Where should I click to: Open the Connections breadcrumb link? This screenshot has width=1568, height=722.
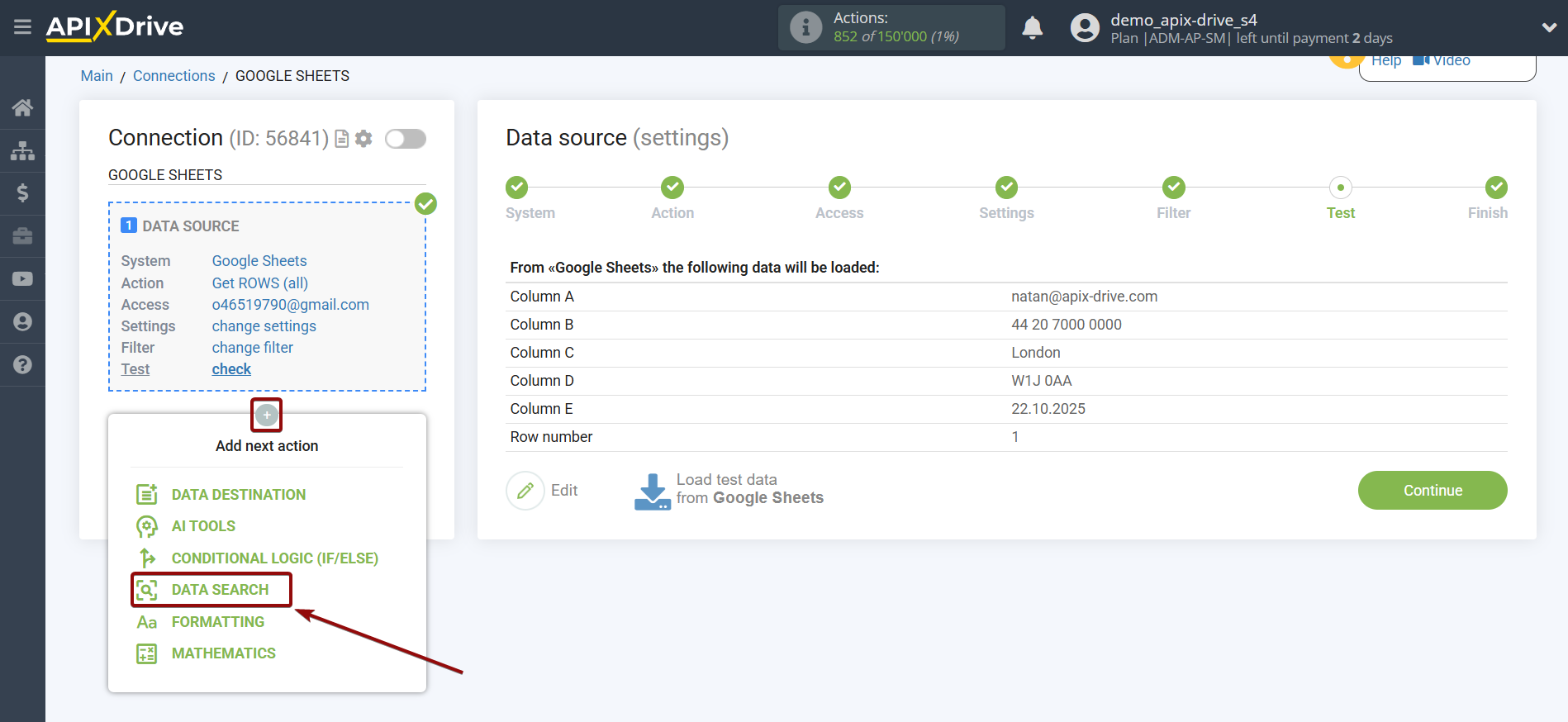click(173, 76)
